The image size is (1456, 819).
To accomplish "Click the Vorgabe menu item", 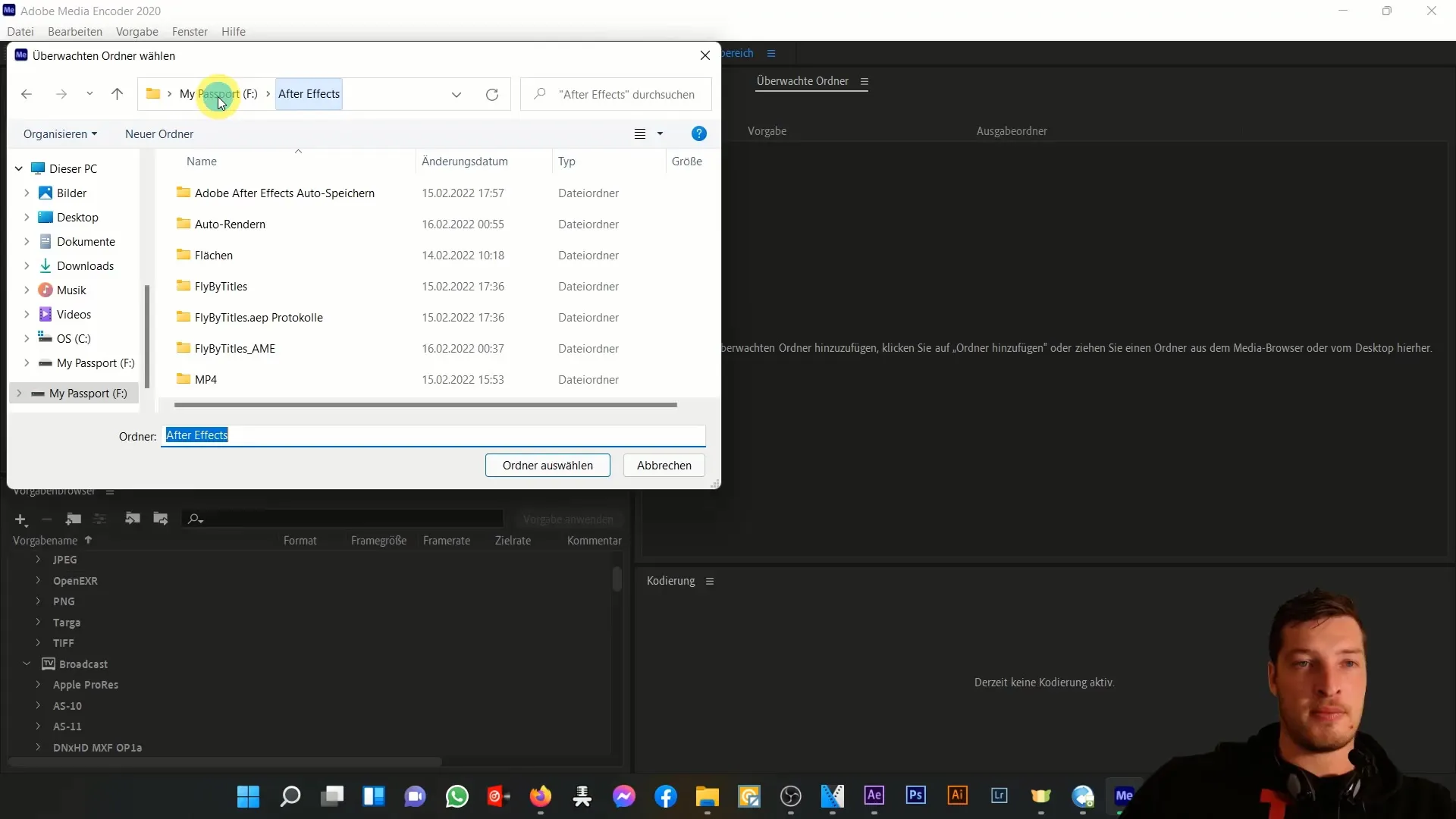I will pyautogui.click(x=136, y=31).
